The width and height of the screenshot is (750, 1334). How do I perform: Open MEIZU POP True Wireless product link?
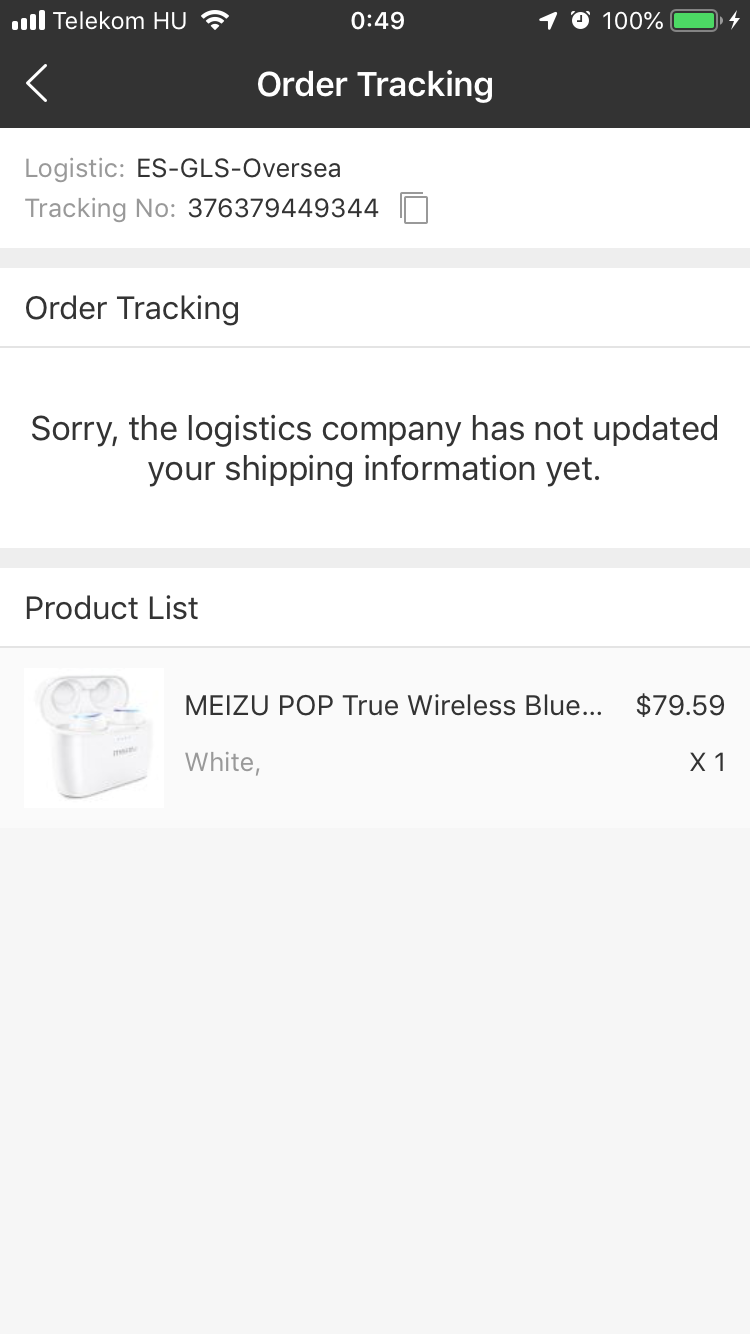394,706
